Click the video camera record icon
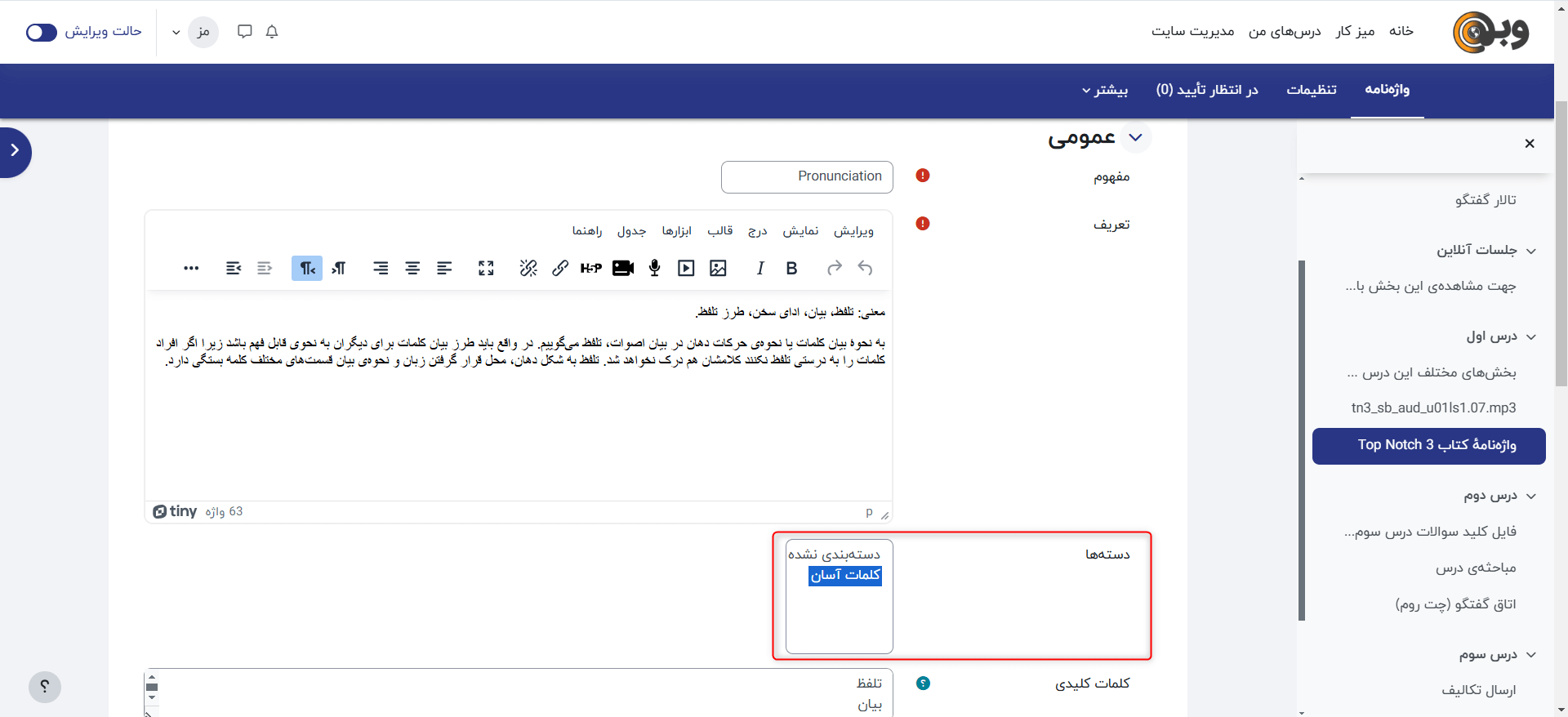 coord(623,269)
